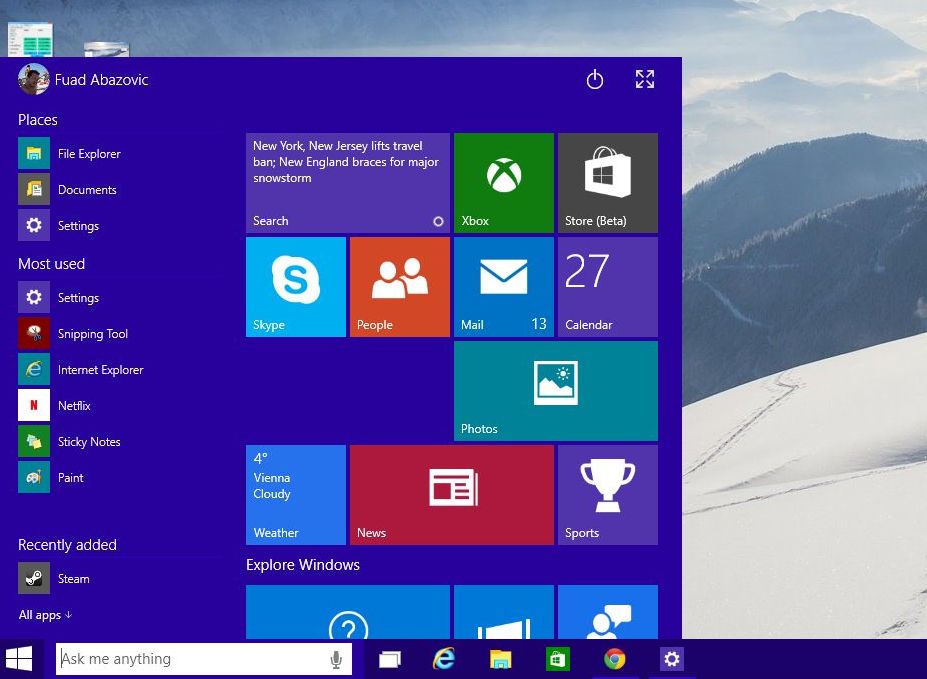Click the Ask me anything search box

[x=190, y=659]
